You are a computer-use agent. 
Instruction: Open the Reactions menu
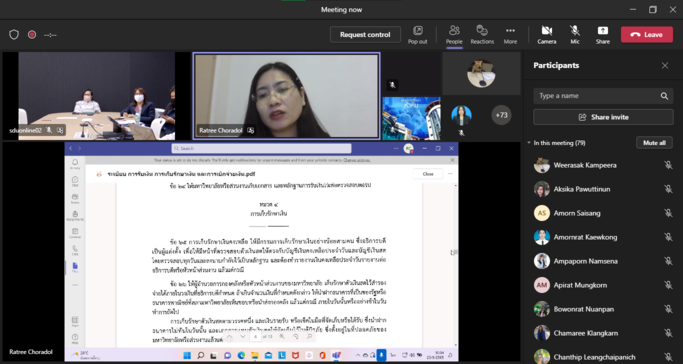(x=482, y=34)
